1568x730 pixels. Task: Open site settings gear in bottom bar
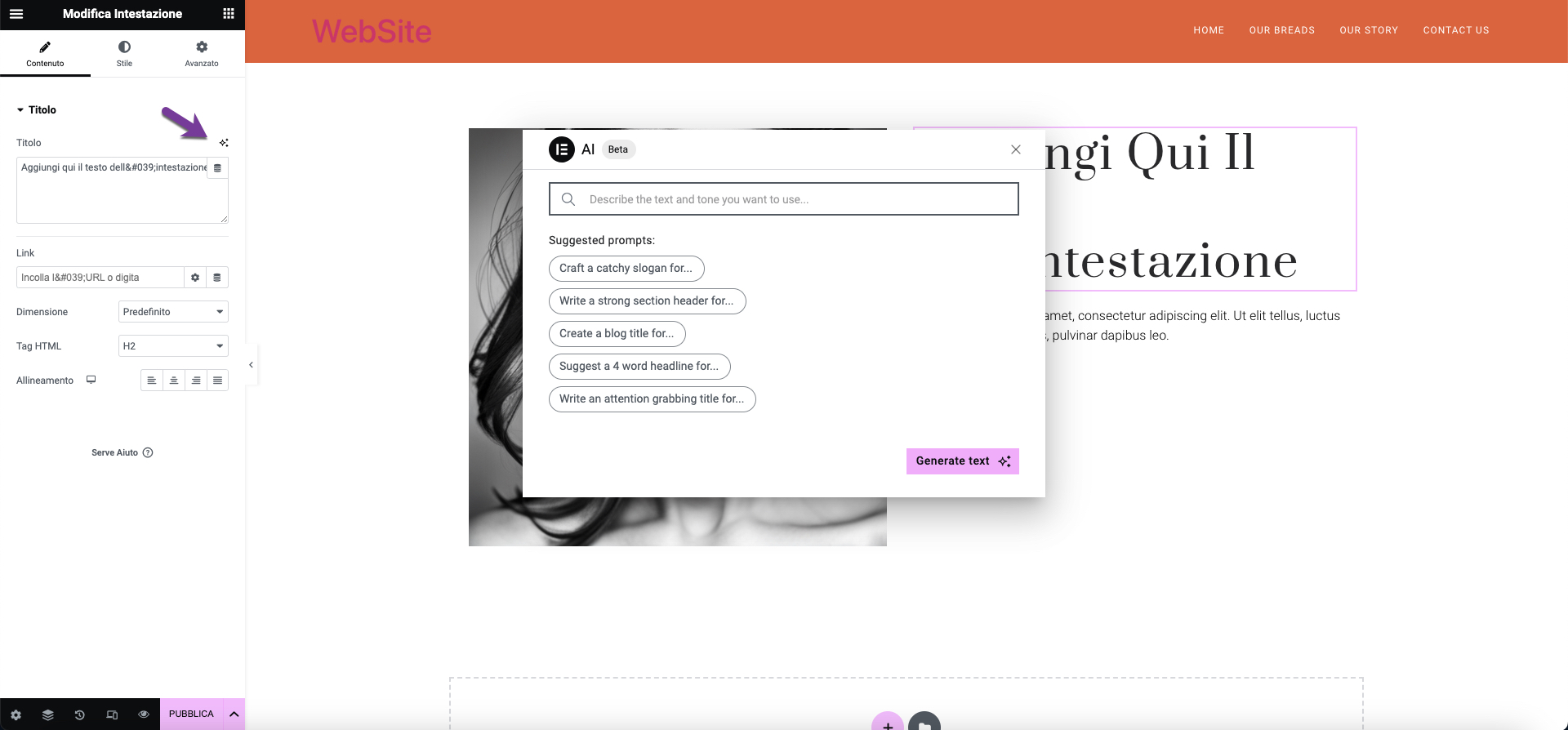[16, 714]
